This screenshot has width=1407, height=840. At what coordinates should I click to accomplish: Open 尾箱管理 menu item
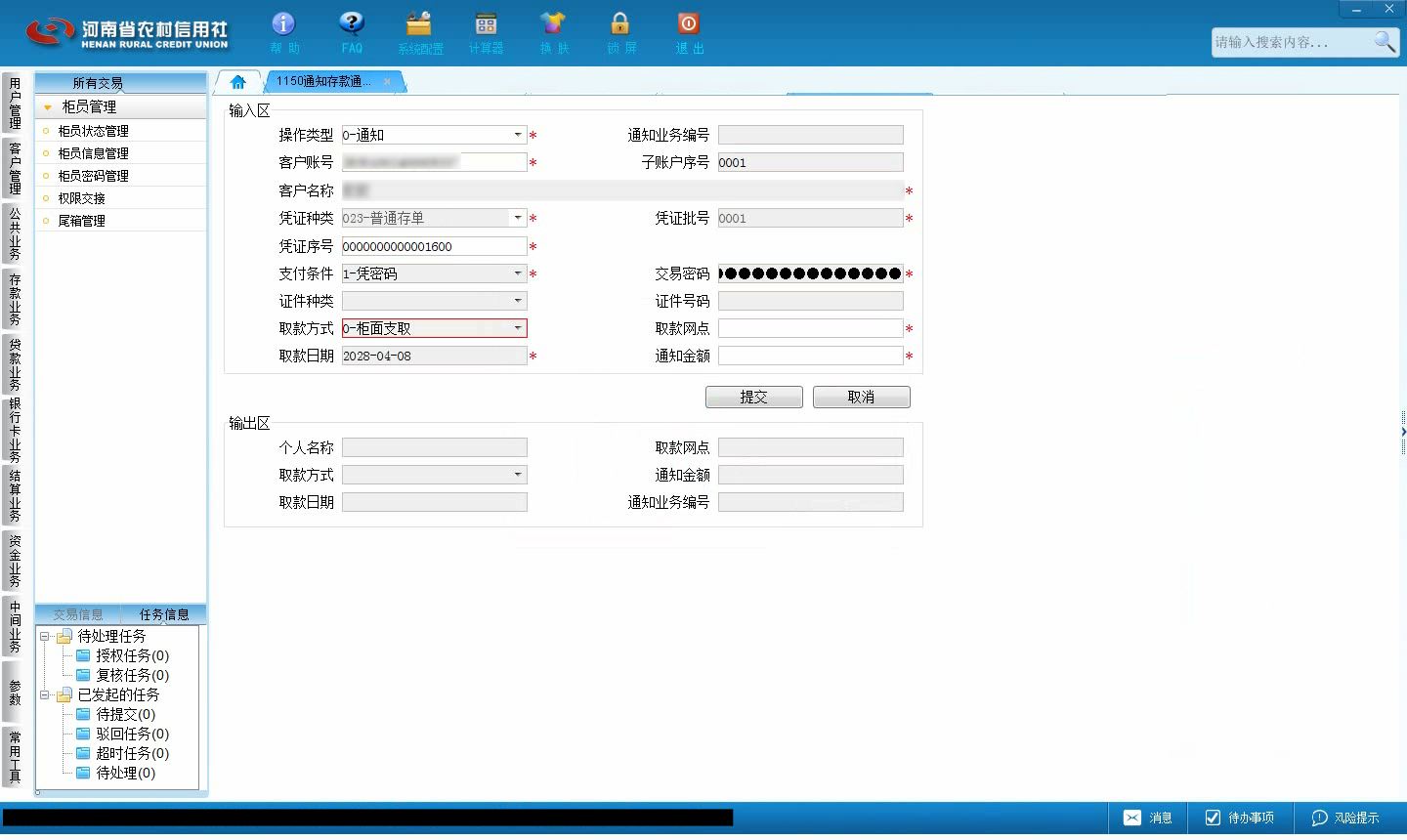tap(81, 221)
